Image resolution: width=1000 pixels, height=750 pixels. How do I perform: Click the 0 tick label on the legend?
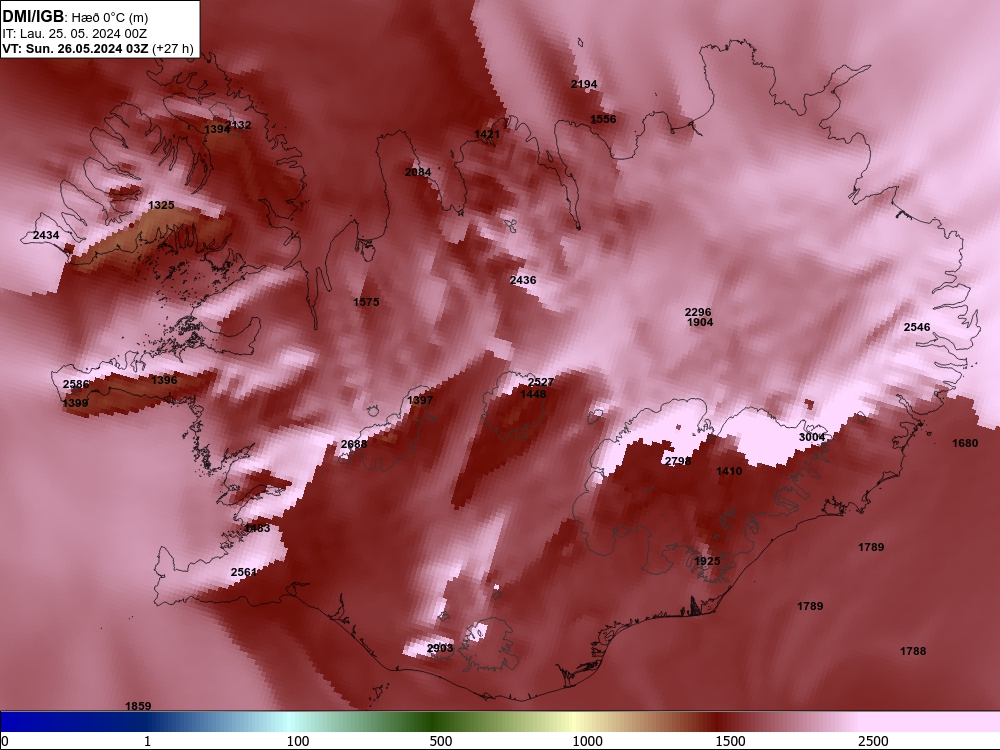click(x=5, y=741)
